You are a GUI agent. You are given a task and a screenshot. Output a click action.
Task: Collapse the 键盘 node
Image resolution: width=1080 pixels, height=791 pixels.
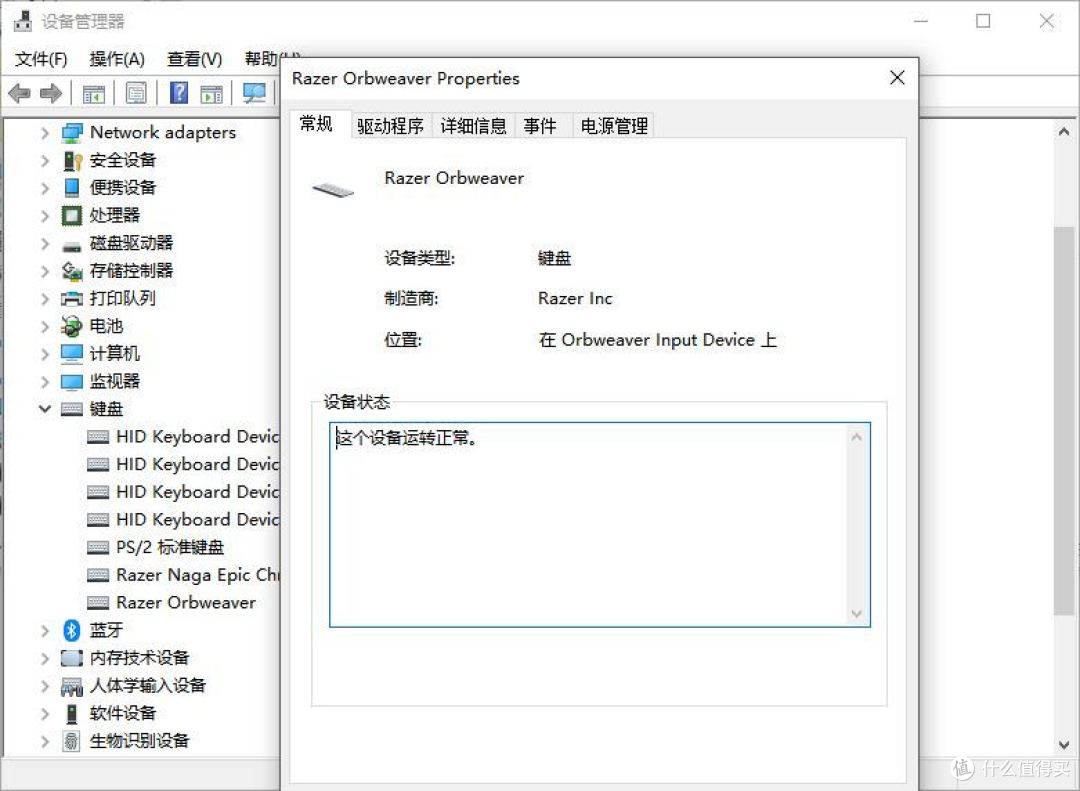click(x=45, y=409)
